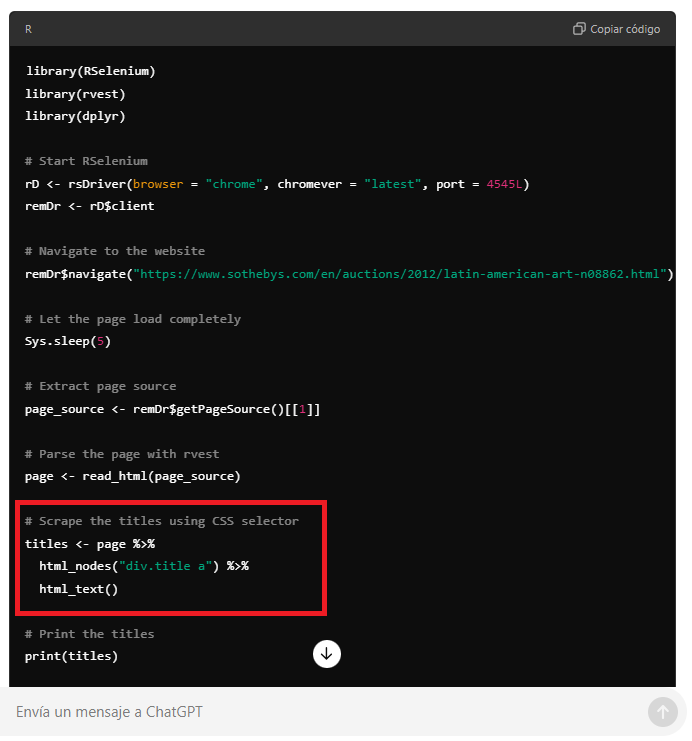This screenshot has width=692, height=741.
Task: Click the "R" language label in header
Action: (x=28, y=29)
